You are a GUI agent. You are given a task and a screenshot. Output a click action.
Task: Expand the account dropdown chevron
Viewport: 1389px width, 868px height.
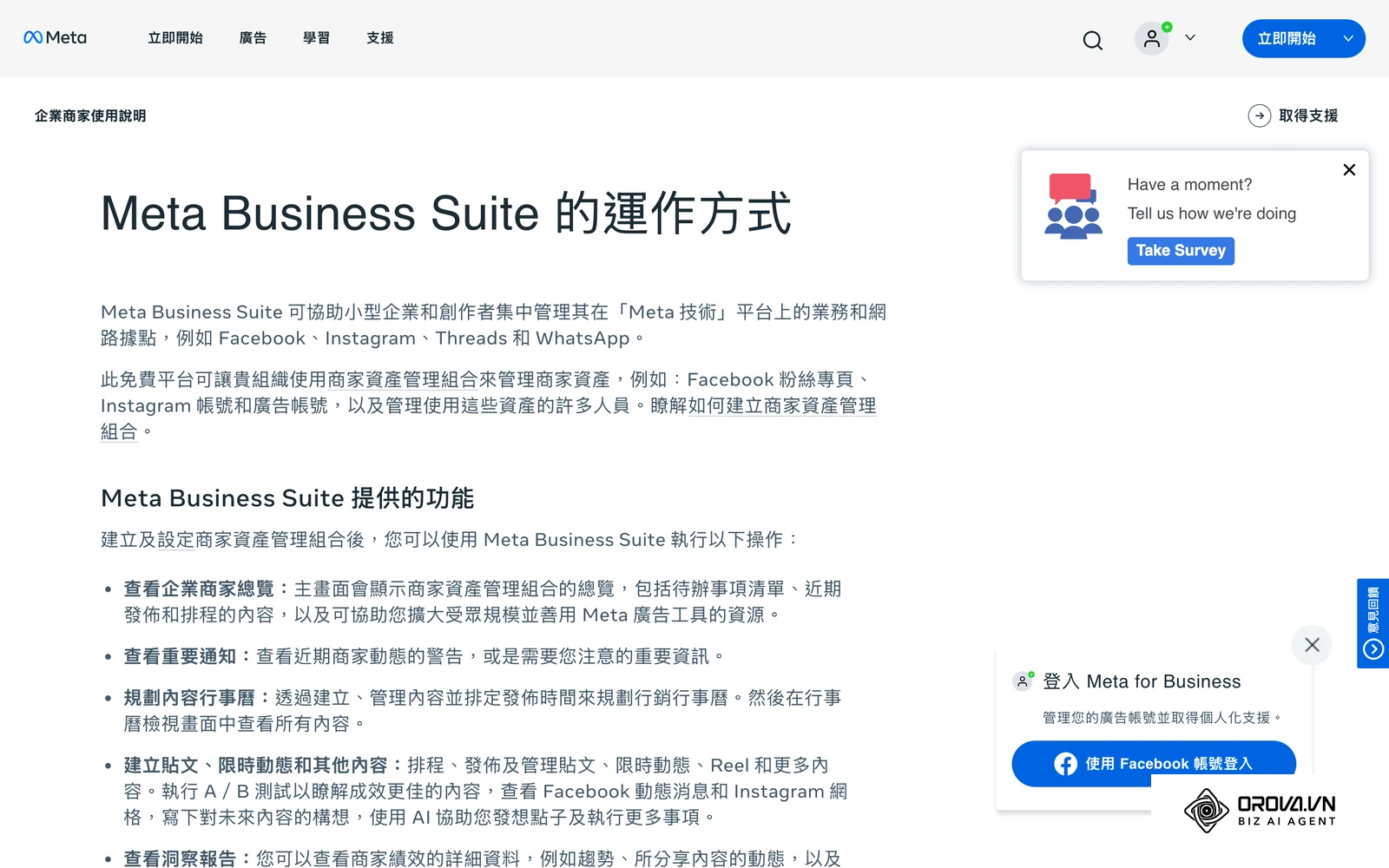1190,38
